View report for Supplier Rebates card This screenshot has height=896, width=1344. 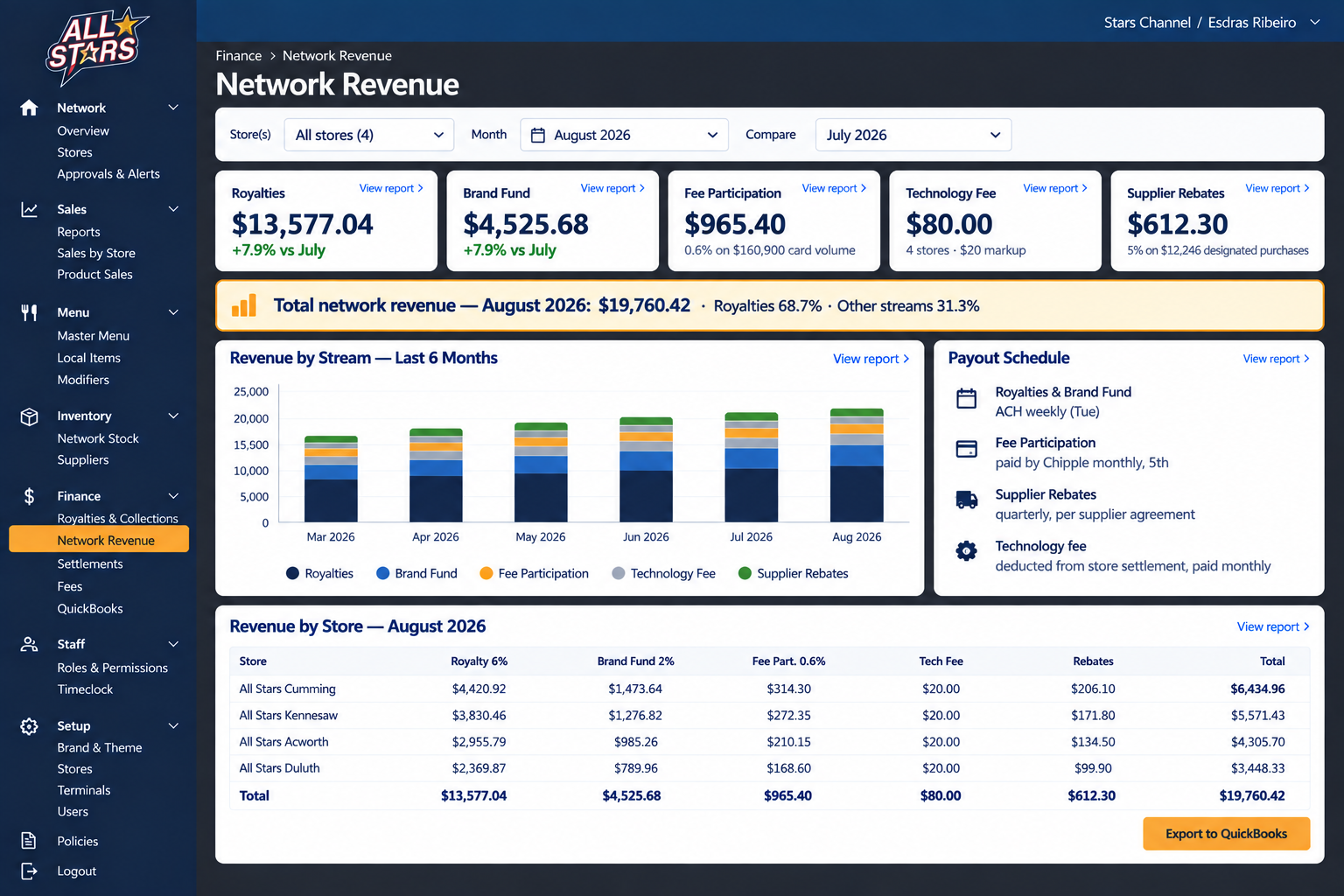tap(1277, 188)
